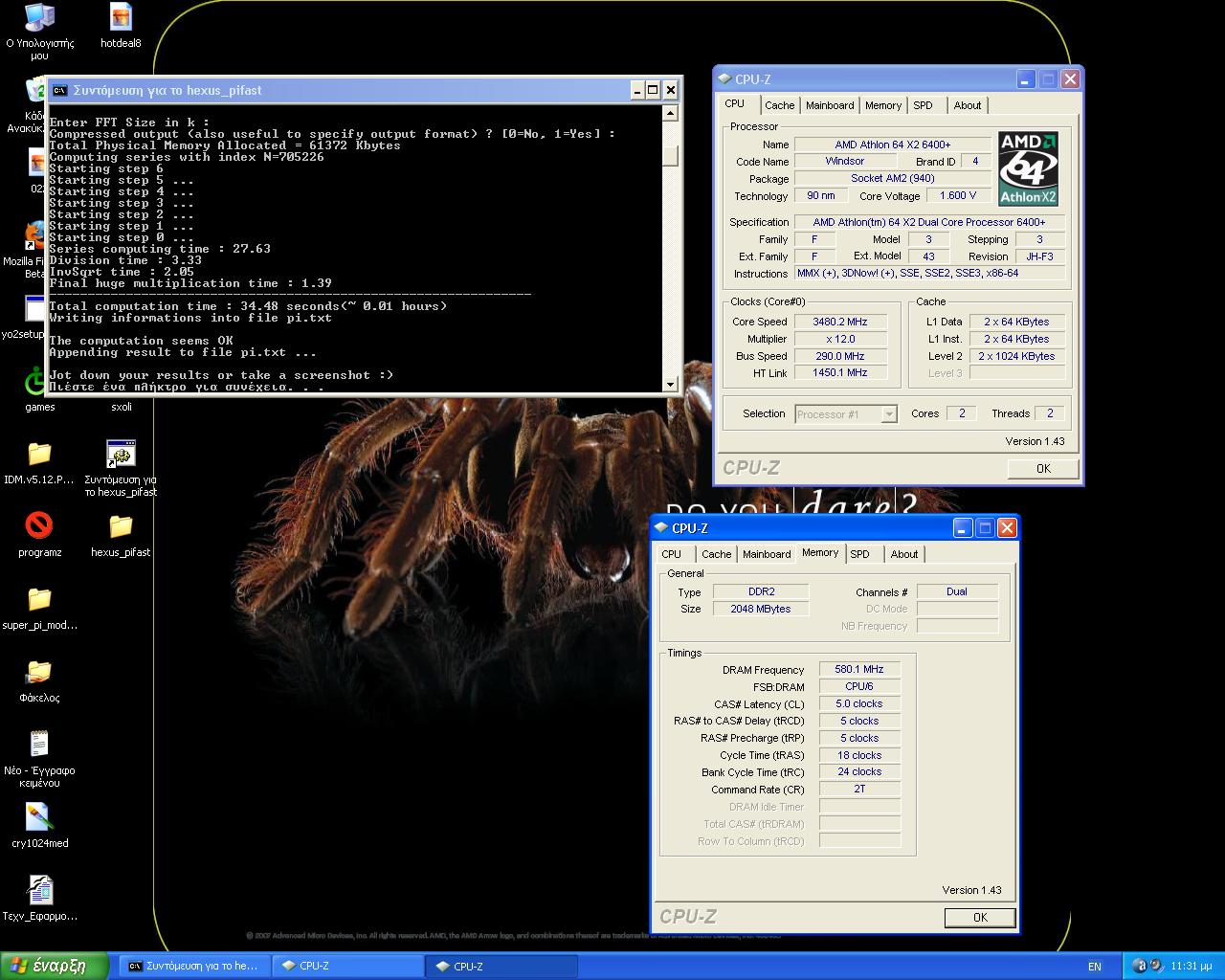Click the Total computation time line in console
The height and width of the screenshot is (980, 1225).
pyautogui.click(x=249, y=306)
